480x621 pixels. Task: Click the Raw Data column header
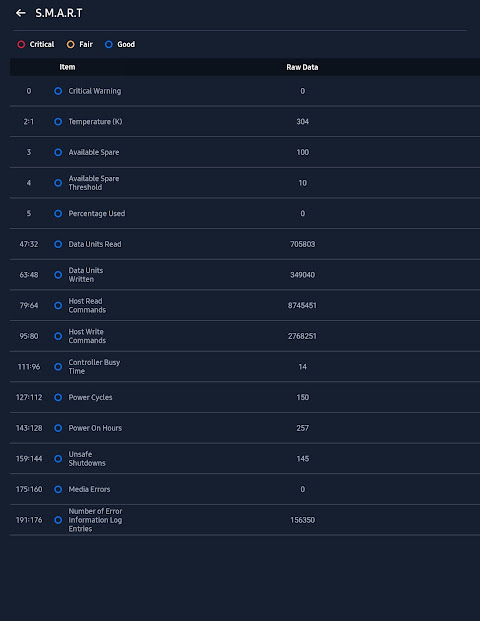(x=302, y=67)
